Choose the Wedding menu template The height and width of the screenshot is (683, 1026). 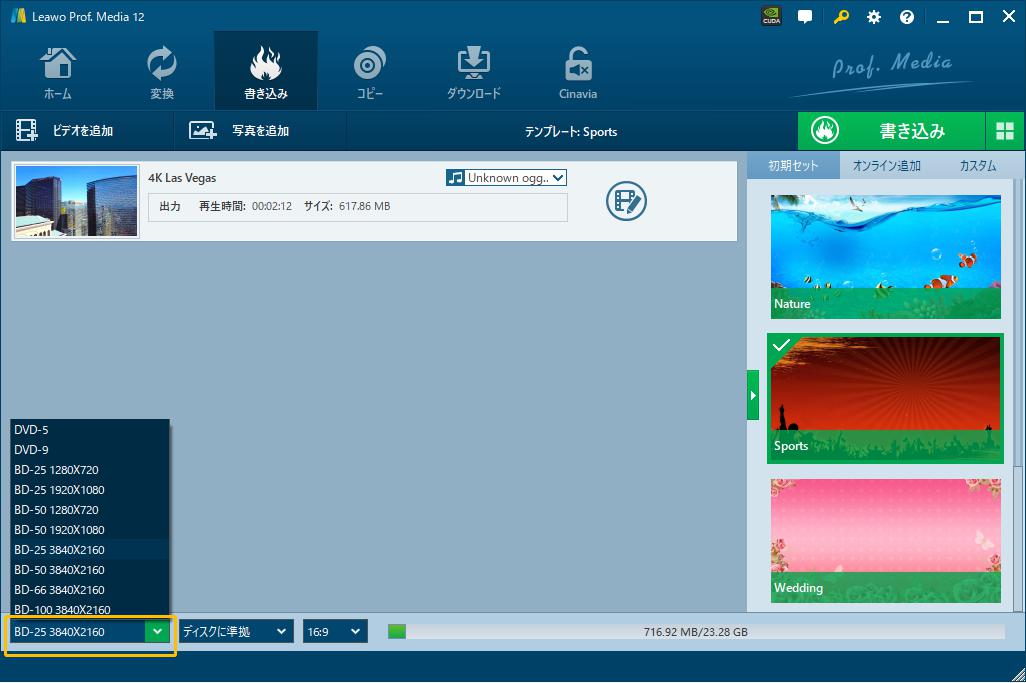[x=885, y=540]
